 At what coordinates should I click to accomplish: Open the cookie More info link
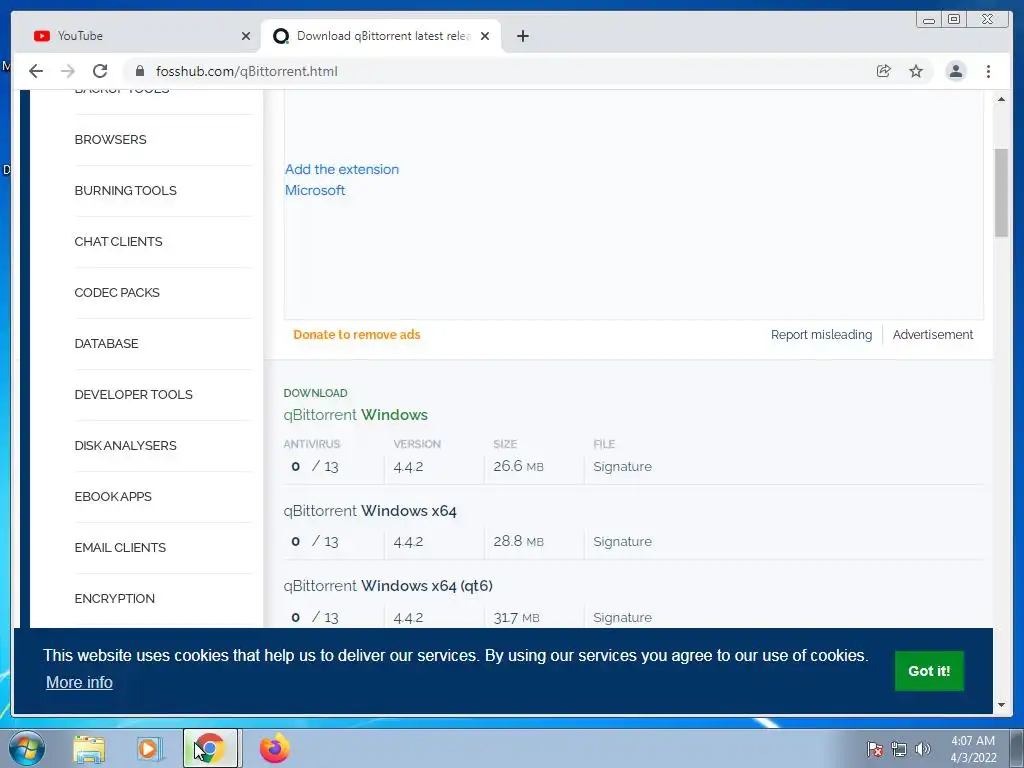click(79, 682)
